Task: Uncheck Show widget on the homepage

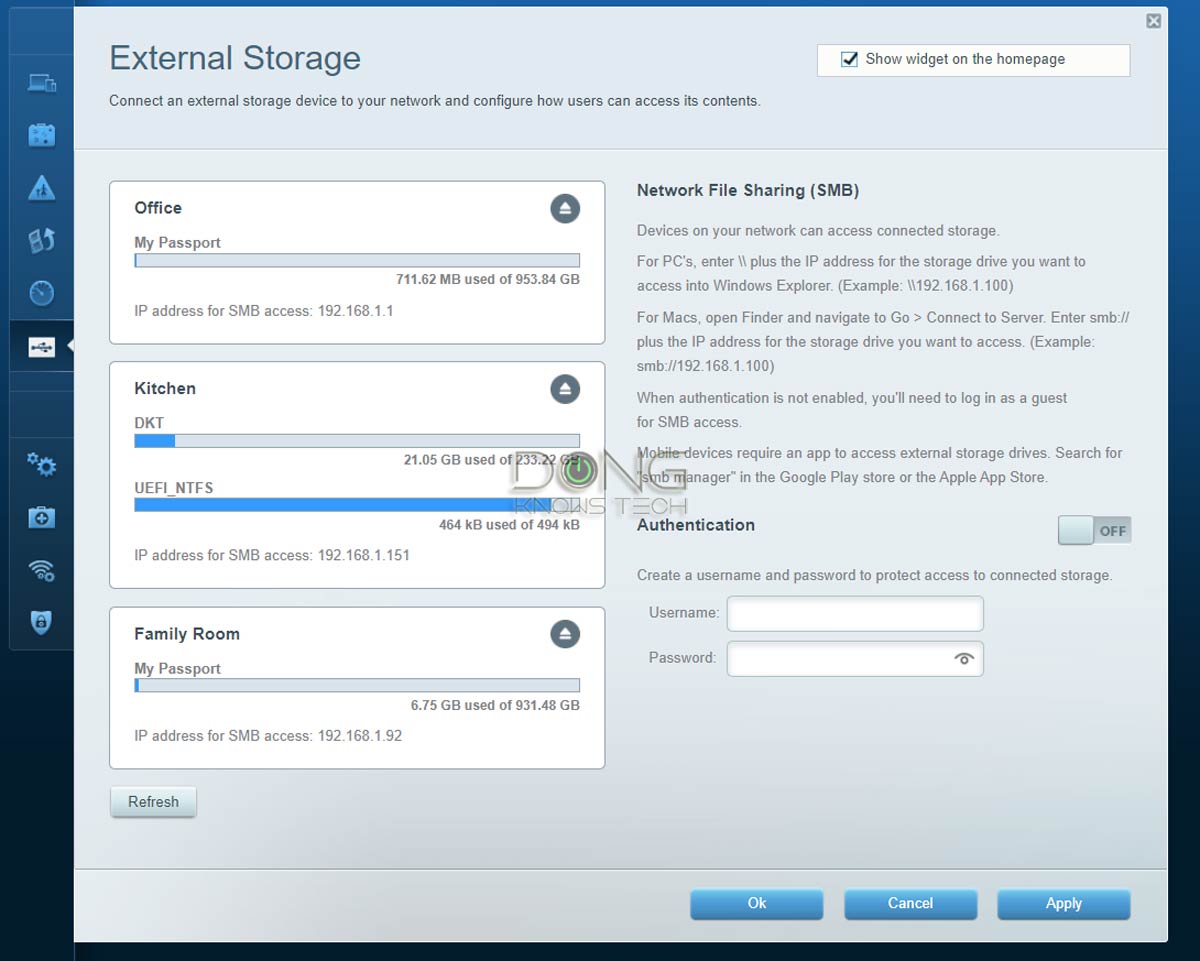Action: 849,60
